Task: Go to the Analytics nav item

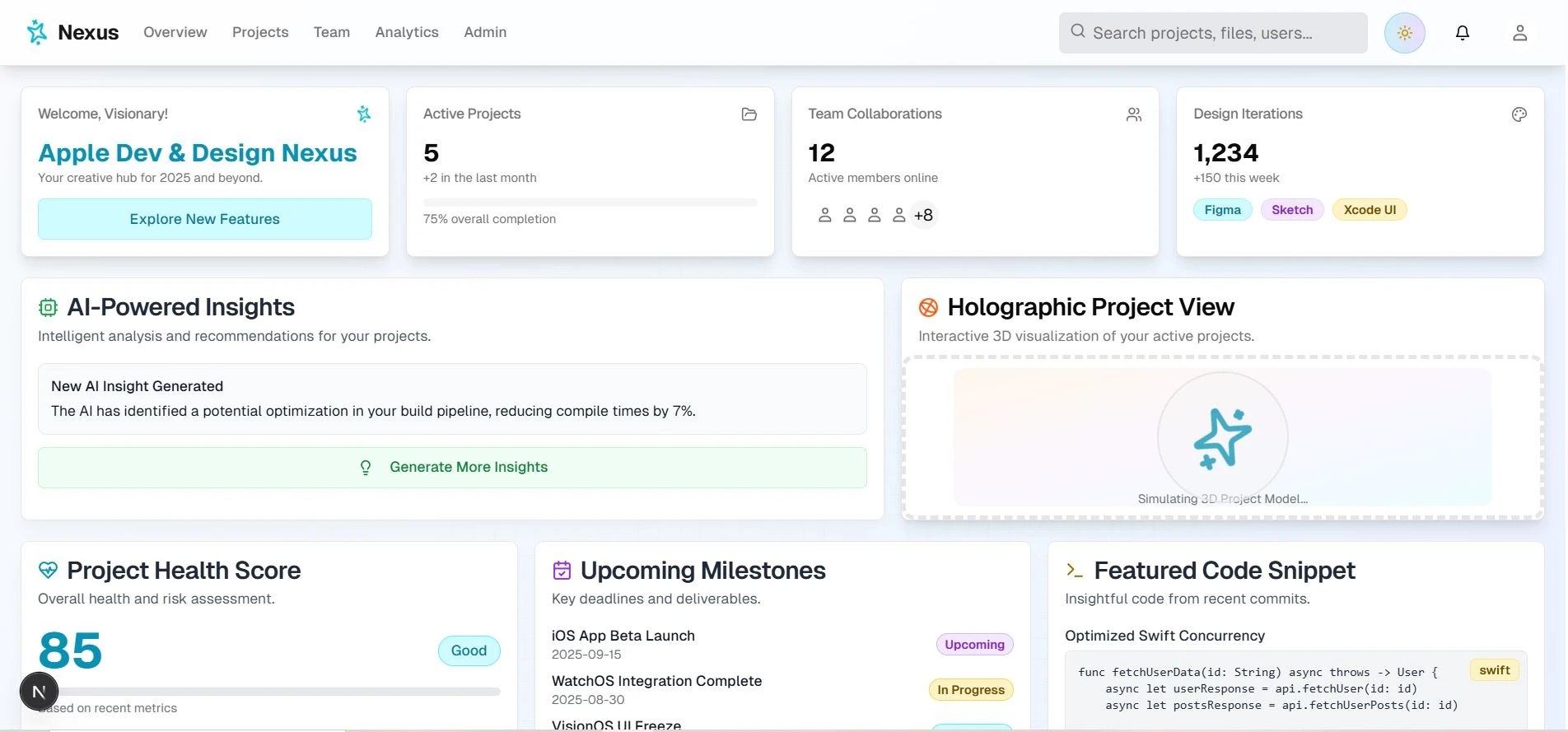Action: click(x=407, y=32)
